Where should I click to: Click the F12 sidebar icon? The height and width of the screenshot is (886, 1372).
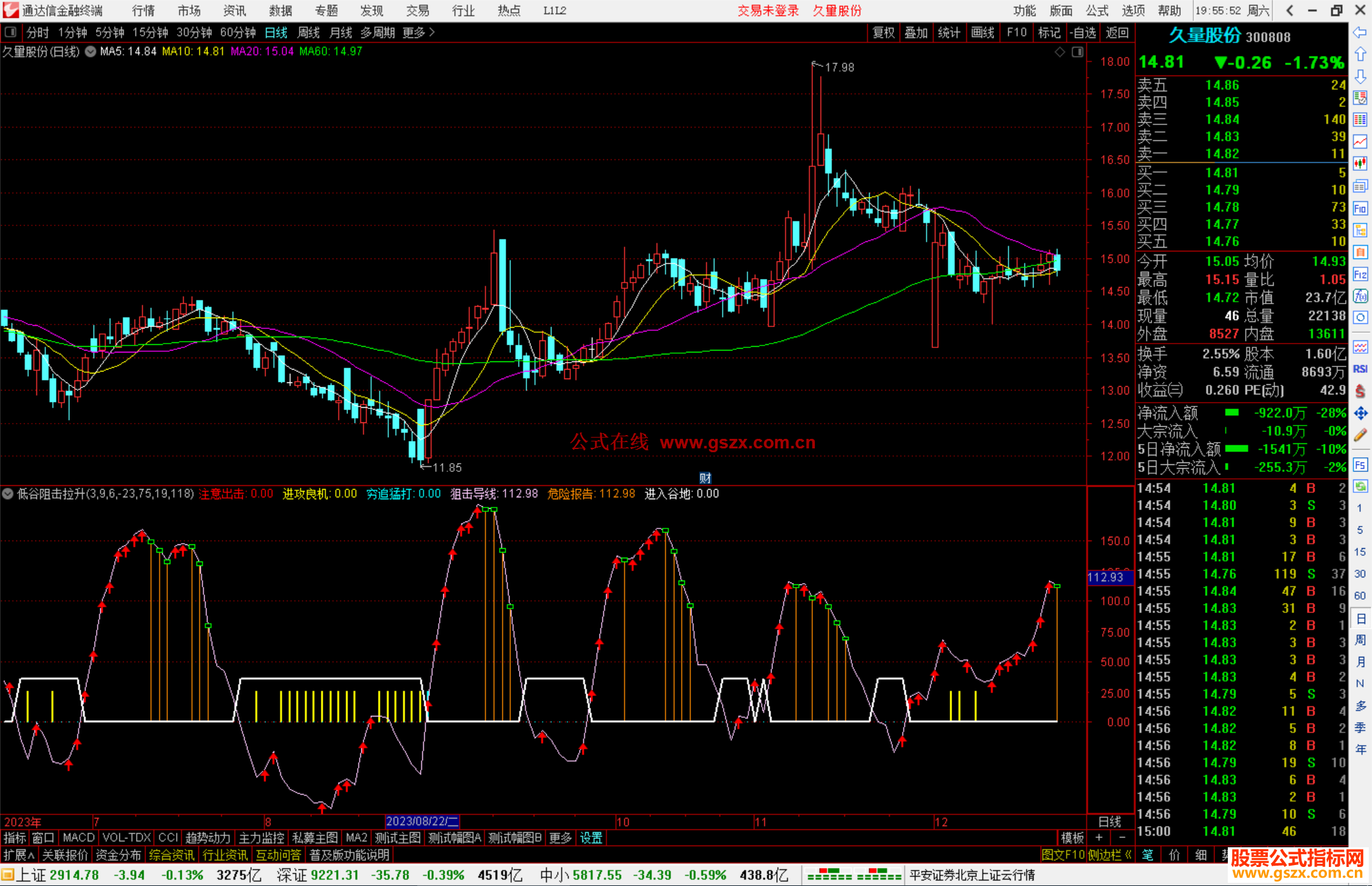click(x=1360, y=274)
